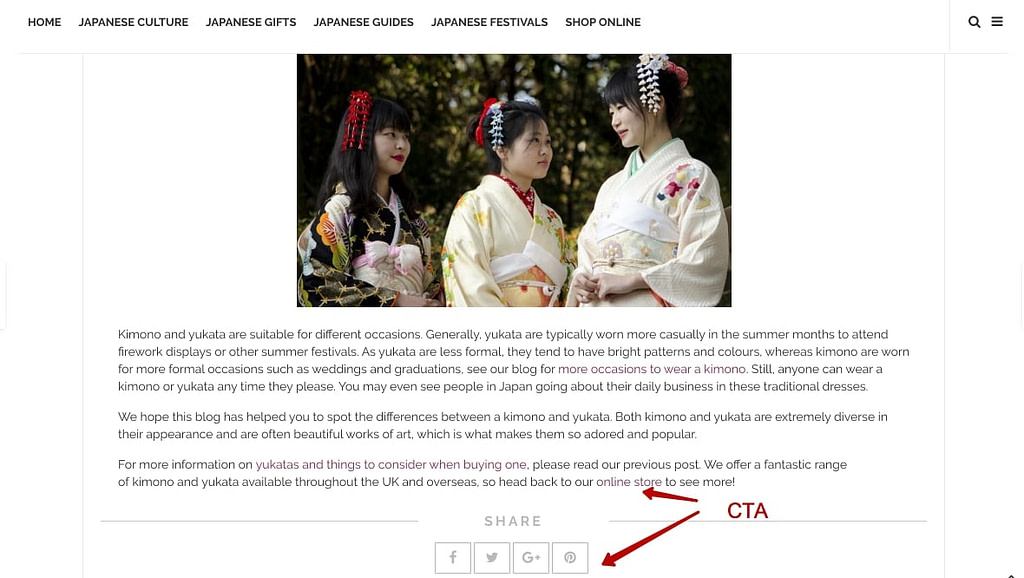Open the hamburger menu icon
1024x578 pixels.
tap(997, 22)
